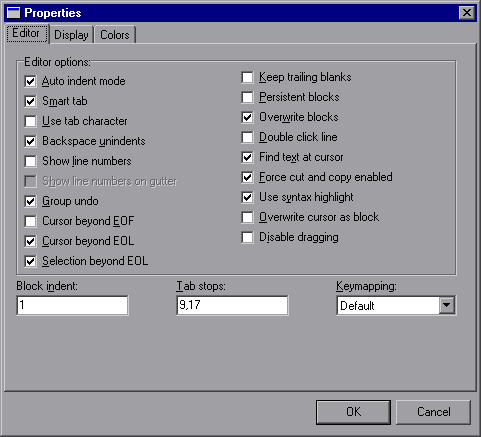This screenshot has width=481, height=437.
Task: Toggle Group undo checkbox
Action: [x=30, y=201]
